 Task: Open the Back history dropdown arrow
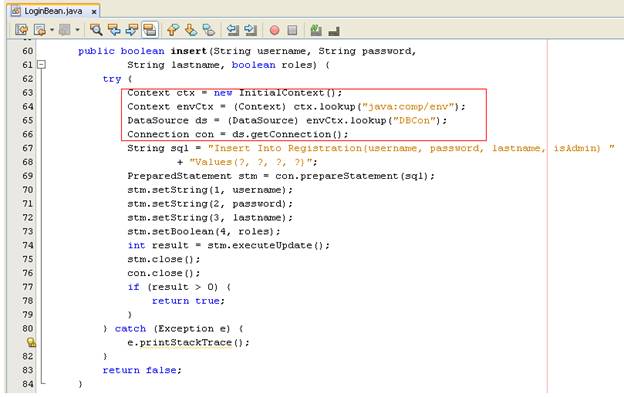(52, 30)
